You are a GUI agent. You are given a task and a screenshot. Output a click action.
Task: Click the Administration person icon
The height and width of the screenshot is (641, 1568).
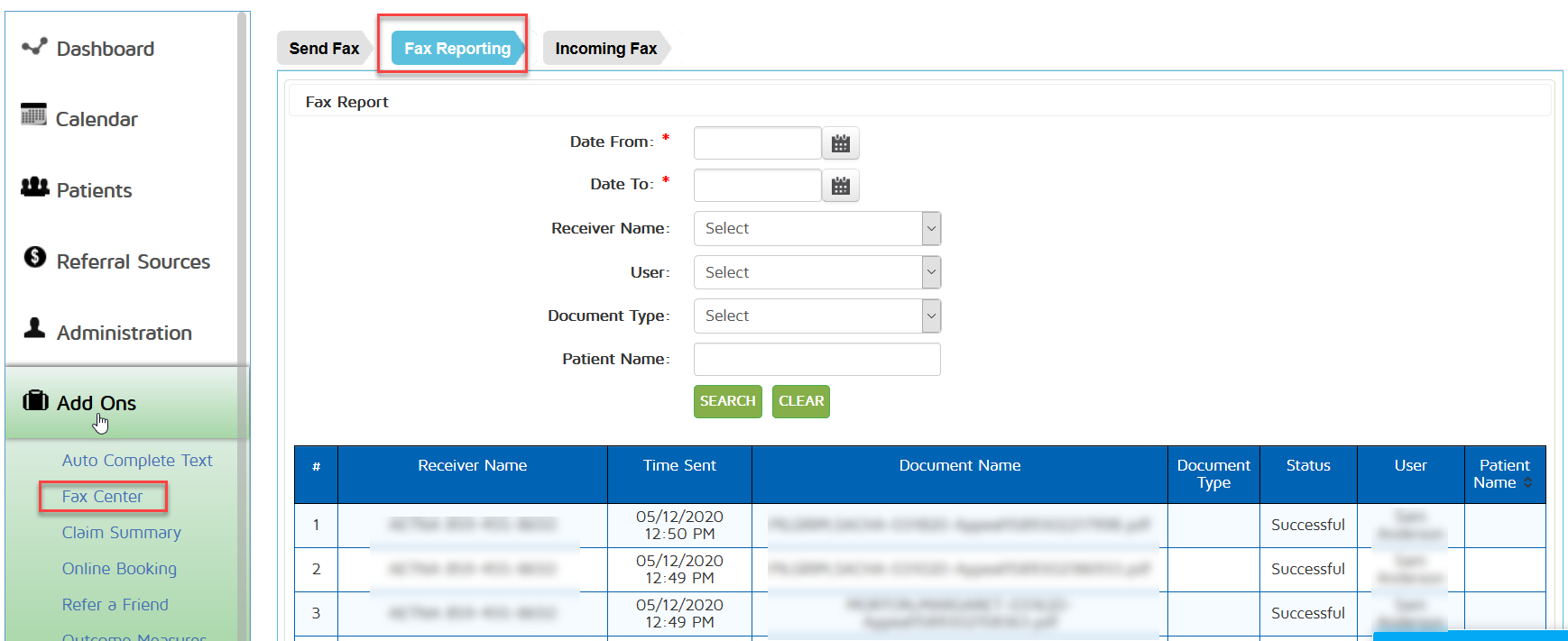(34, 328)
